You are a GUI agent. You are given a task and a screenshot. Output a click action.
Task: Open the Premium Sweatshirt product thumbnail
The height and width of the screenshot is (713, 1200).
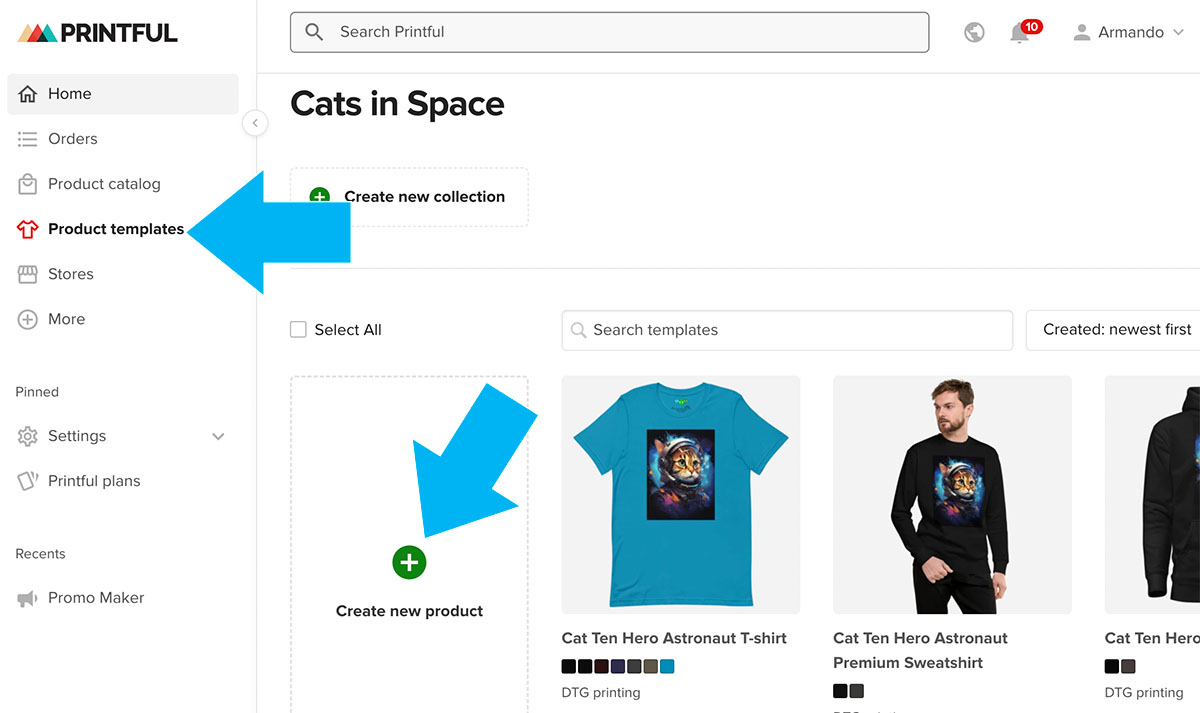(952, 494)
